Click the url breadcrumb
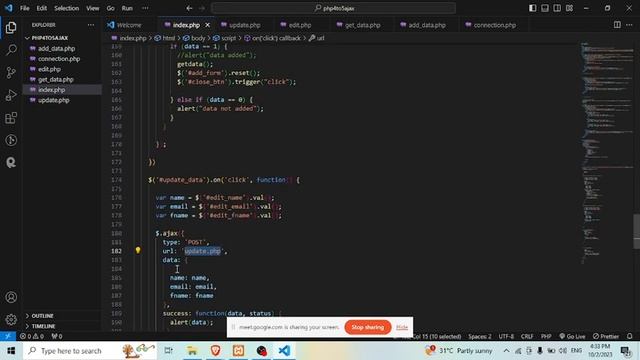The width and height of the screenshot is (640, 360). tap(317, 38)
